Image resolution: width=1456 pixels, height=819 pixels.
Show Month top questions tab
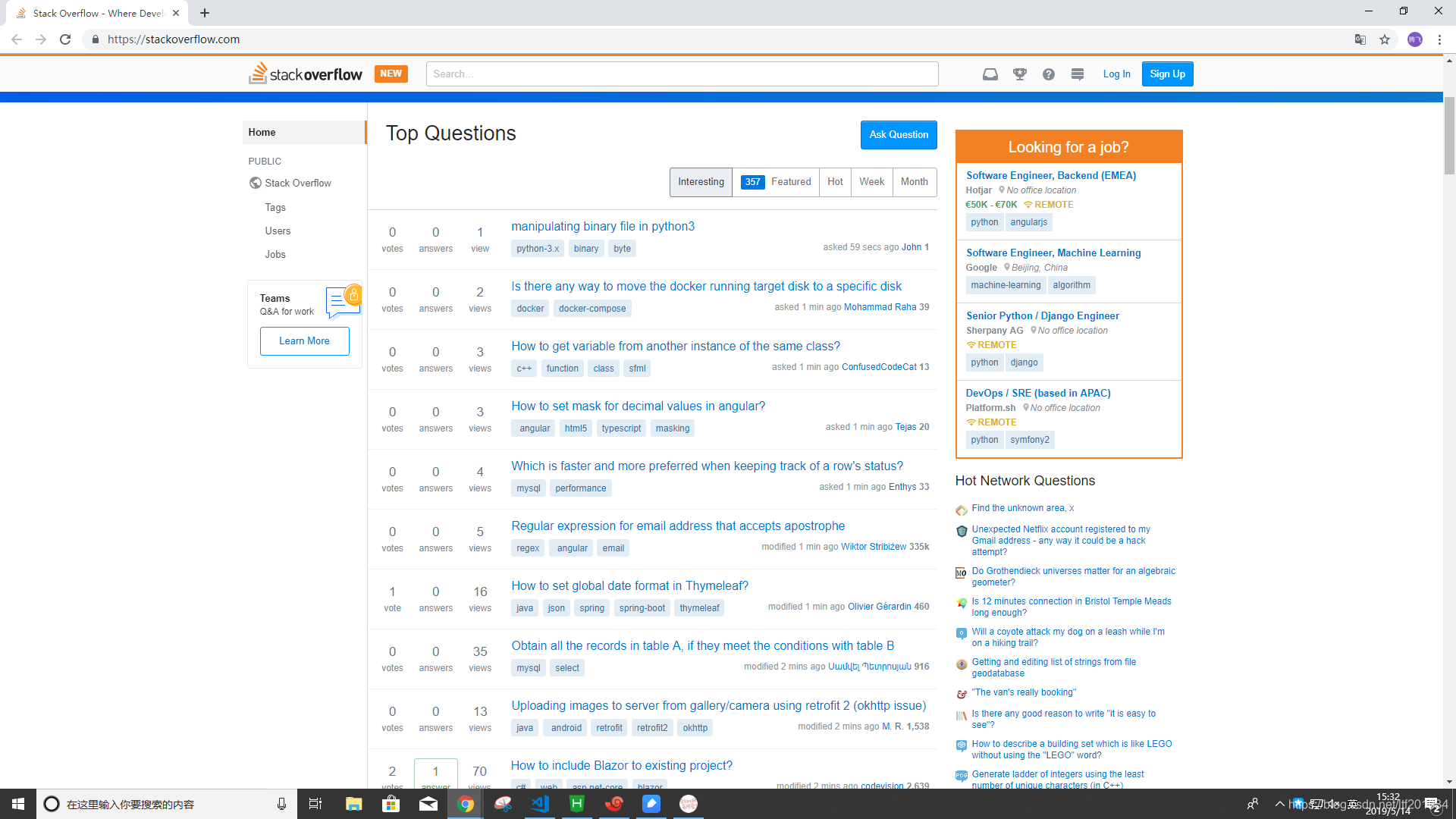[x=914, y=182]
